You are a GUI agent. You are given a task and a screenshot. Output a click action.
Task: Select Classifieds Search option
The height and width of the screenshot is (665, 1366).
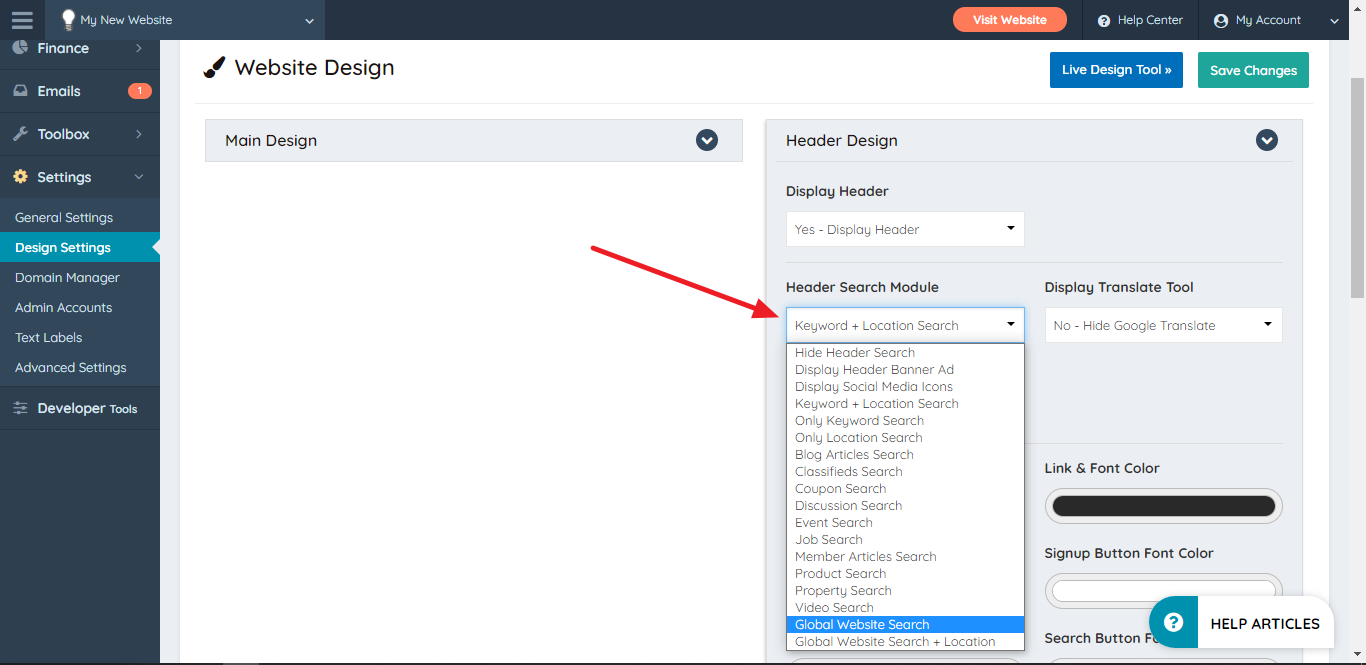(905, 471)
